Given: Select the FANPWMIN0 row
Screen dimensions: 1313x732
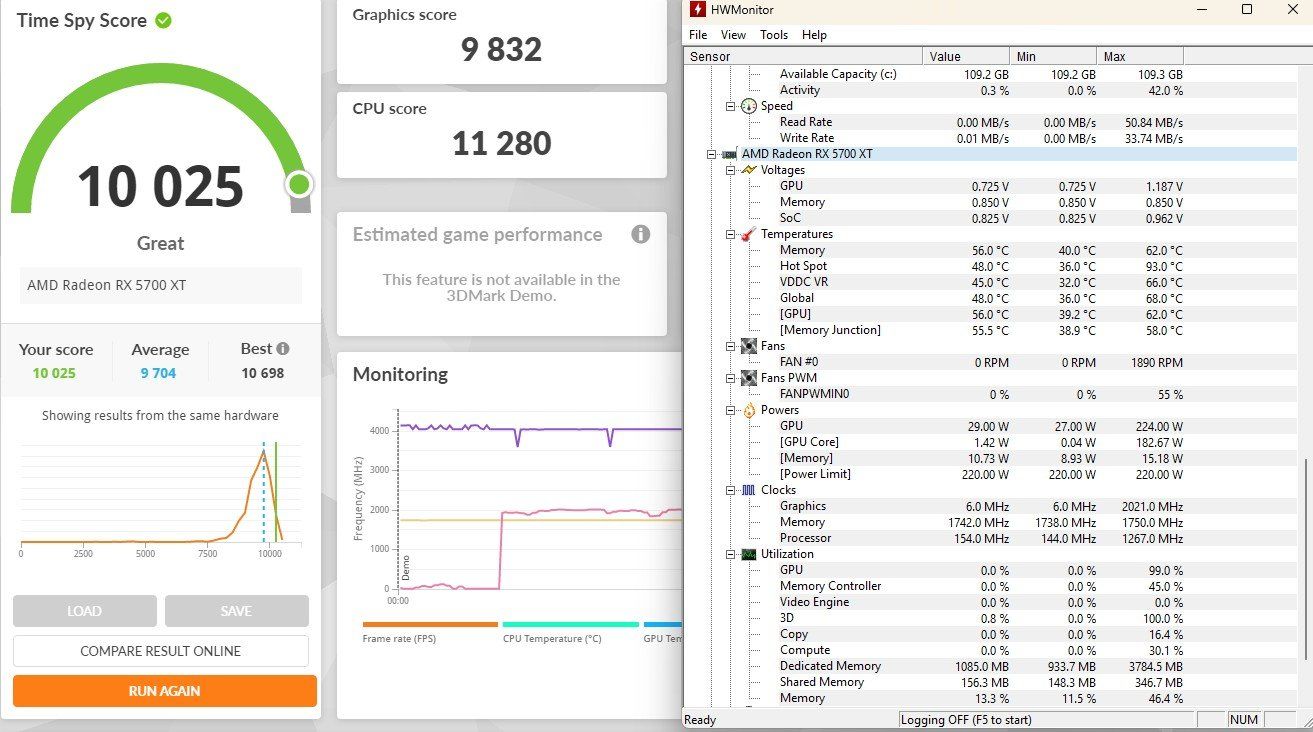Looking at the screenshot, I should click(990, 394).
